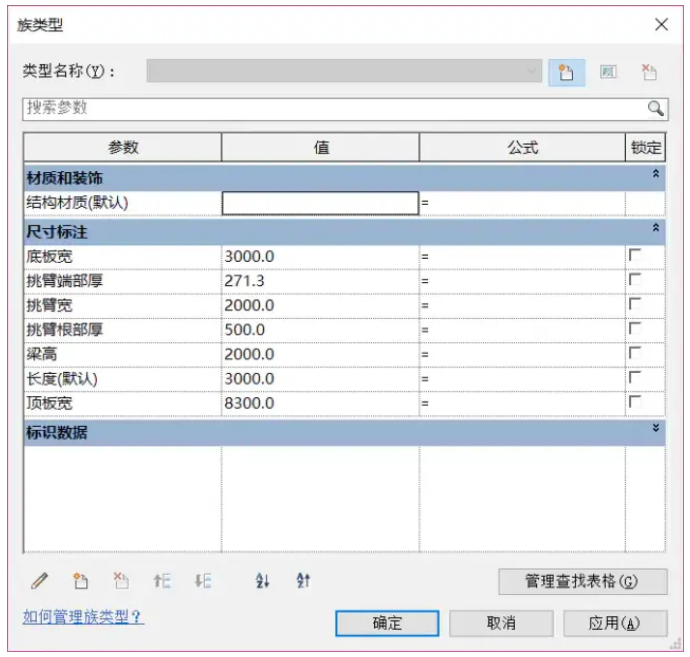Click the magnifier search icon
The width and height of the screenshot is (690, 657).
655,108
